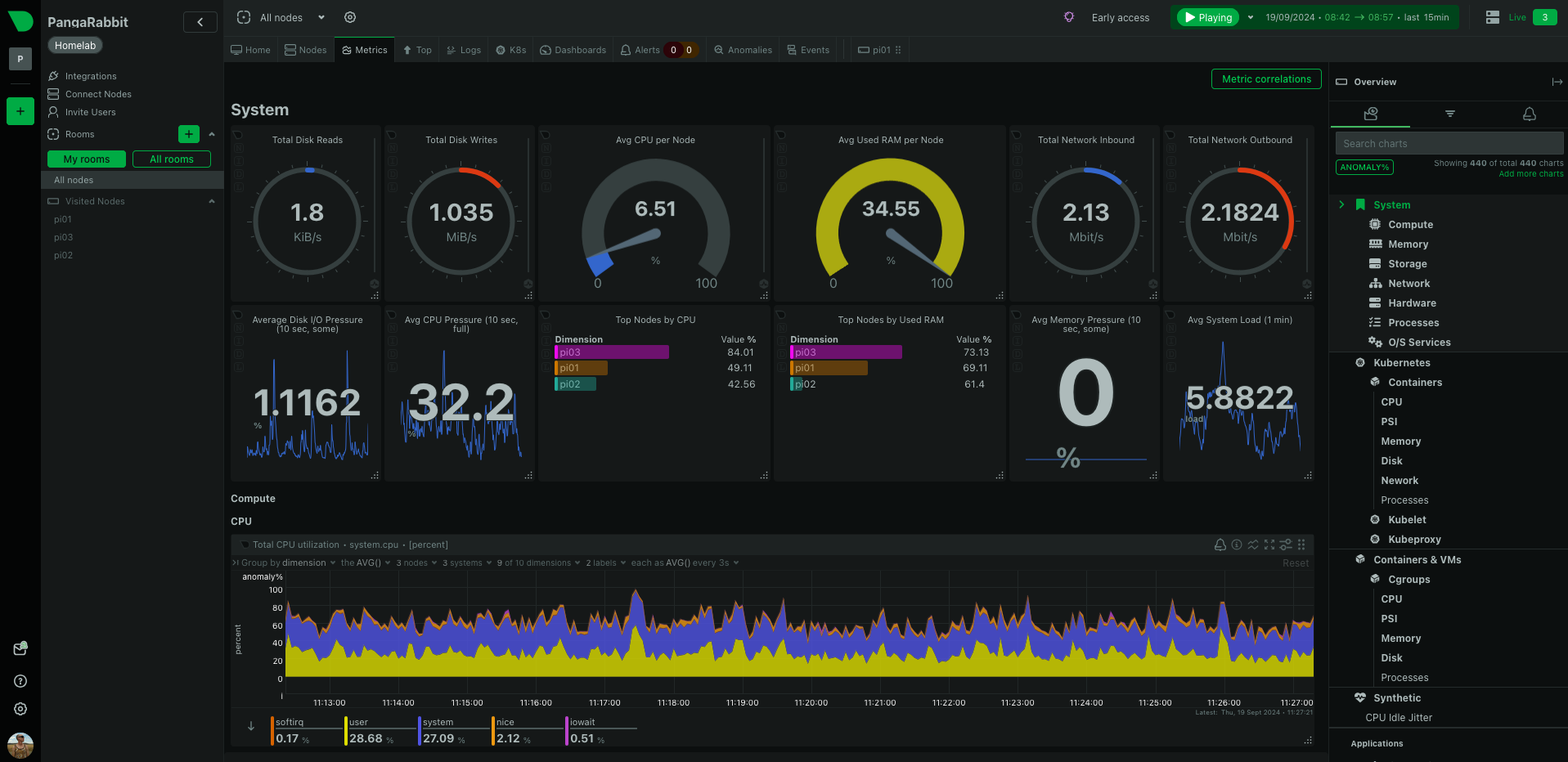This screenshot has height=762, width=1568.
Task: Click the softirq color swatch in the chart legend
Action: (x=272, y=730)
